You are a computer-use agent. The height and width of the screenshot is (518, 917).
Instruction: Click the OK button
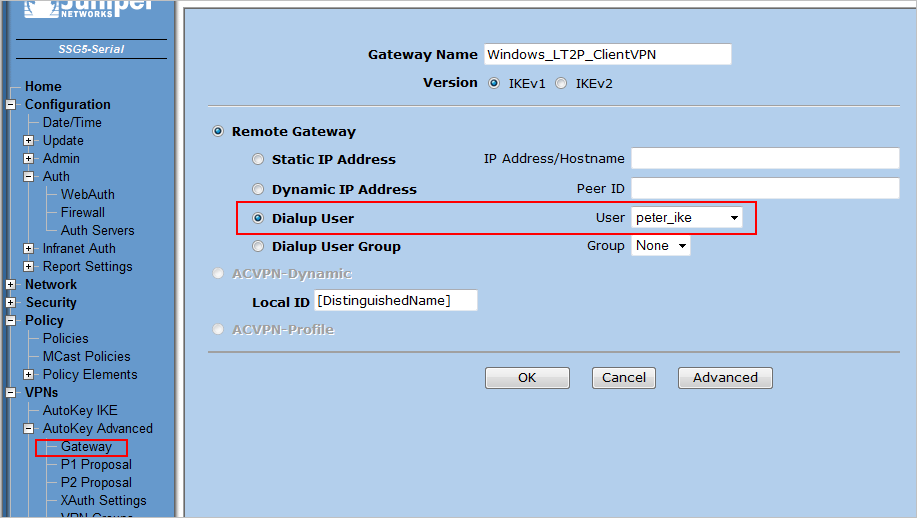pos(527,378)
